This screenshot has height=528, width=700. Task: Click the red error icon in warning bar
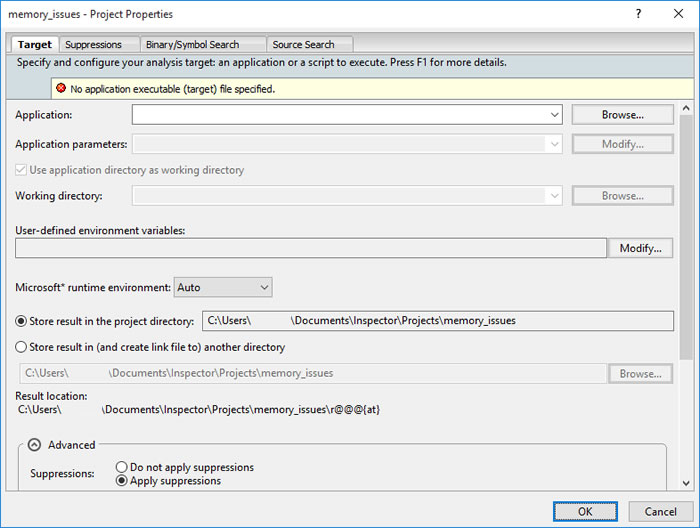[x=60, y=89]
